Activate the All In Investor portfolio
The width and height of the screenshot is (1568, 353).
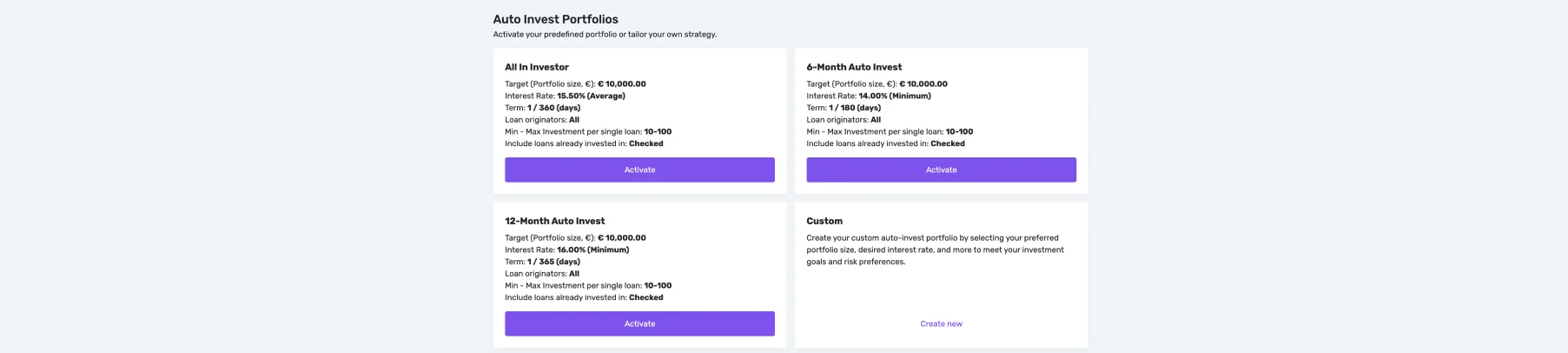pyautogui.click(x=639, y=170)
